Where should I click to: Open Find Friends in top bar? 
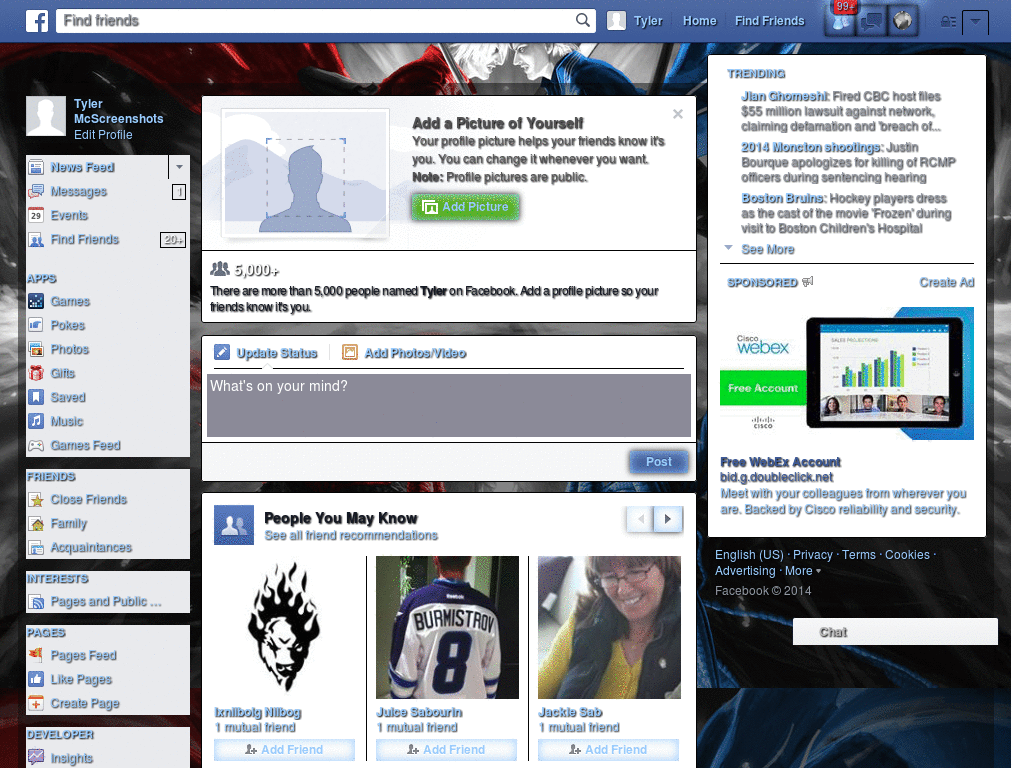(769, 21)
